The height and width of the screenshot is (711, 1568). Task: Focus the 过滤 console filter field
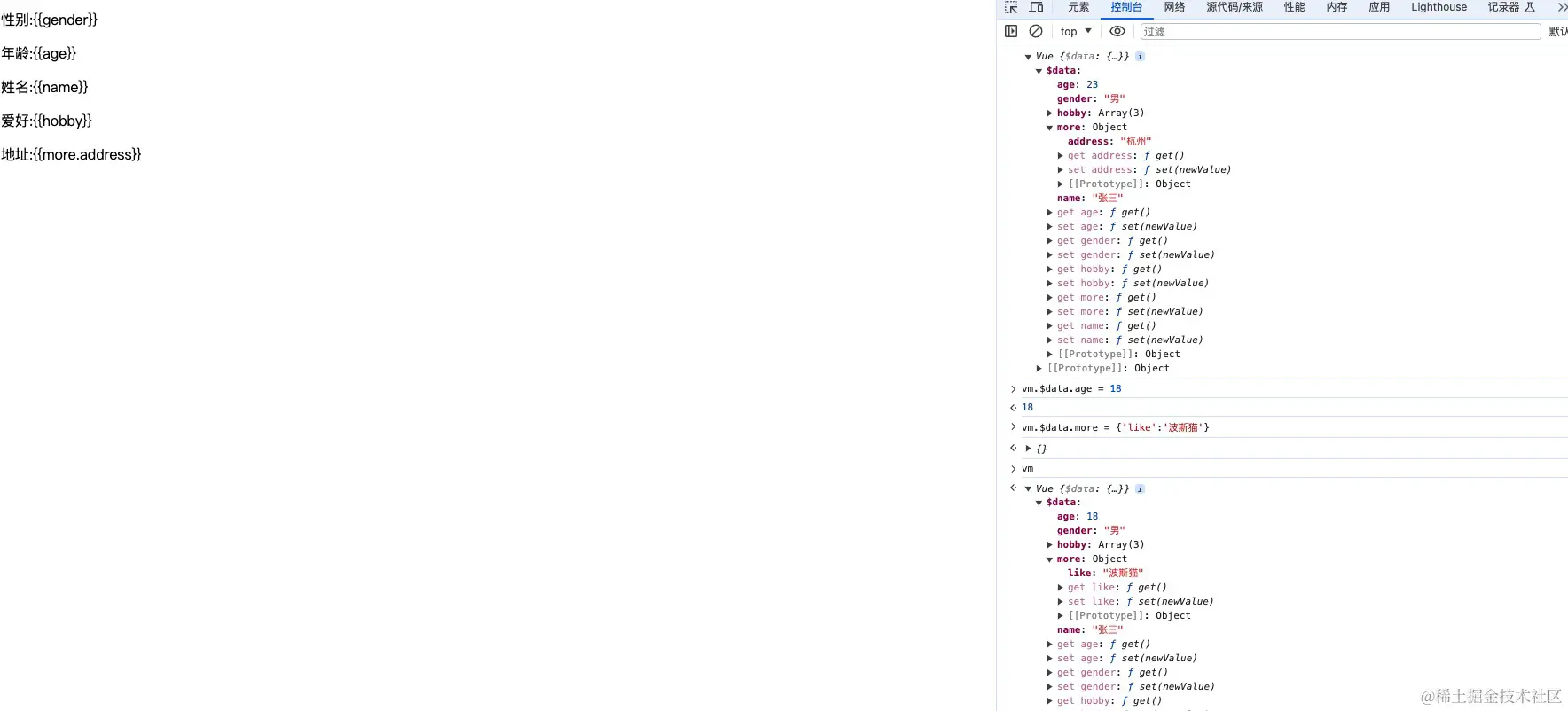(x=1340, y=31)
